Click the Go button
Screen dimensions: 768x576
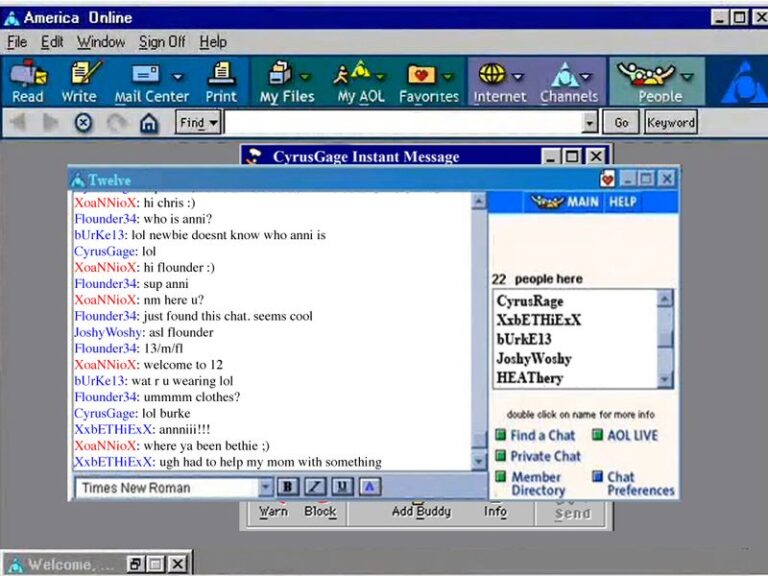pos(621,122)
